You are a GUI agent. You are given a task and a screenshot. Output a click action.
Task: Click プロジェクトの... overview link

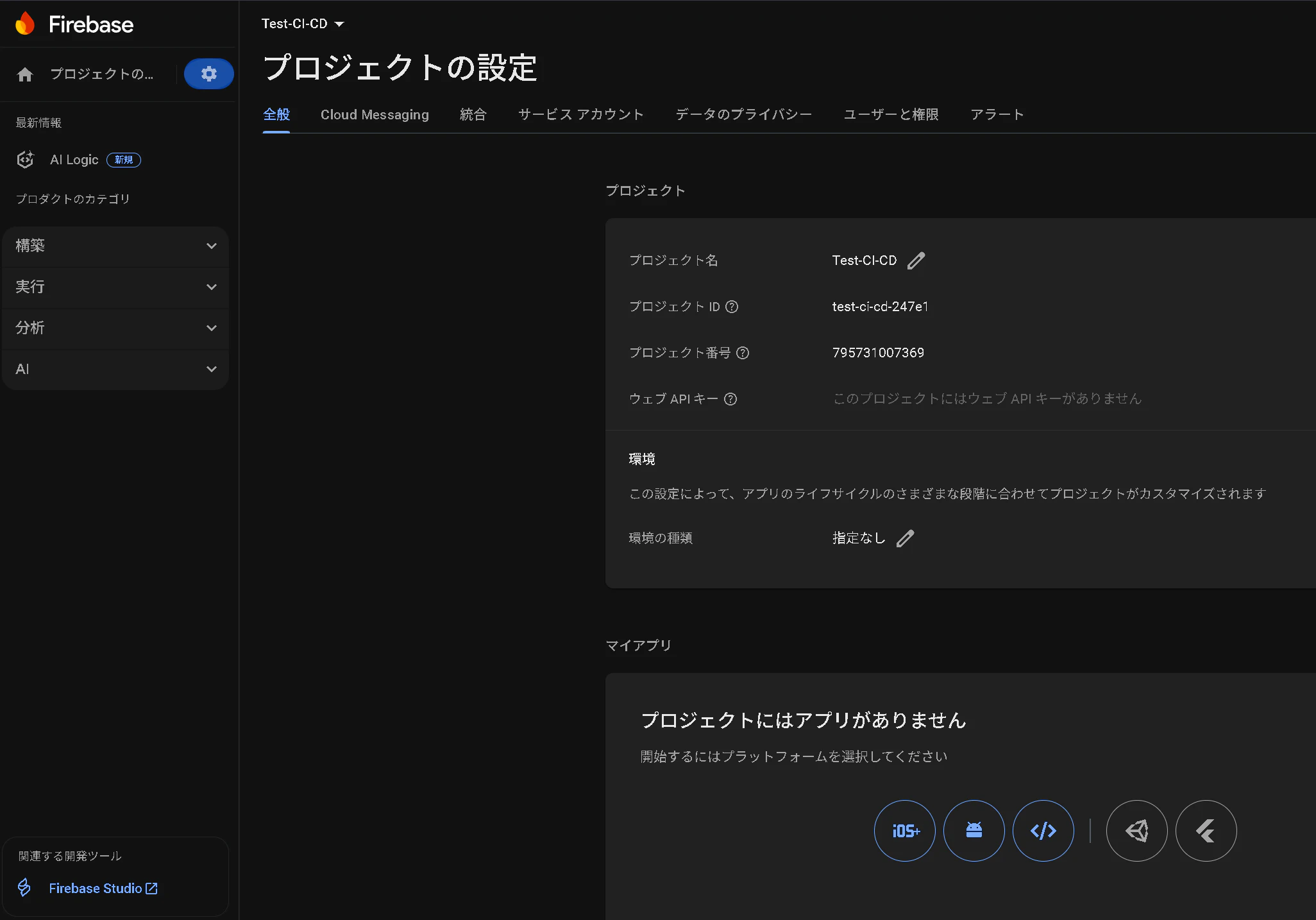[102, 74]
